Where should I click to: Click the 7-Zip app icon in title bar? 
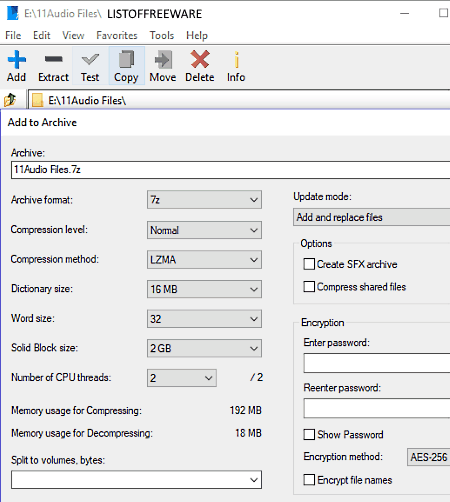click(13, 13)
